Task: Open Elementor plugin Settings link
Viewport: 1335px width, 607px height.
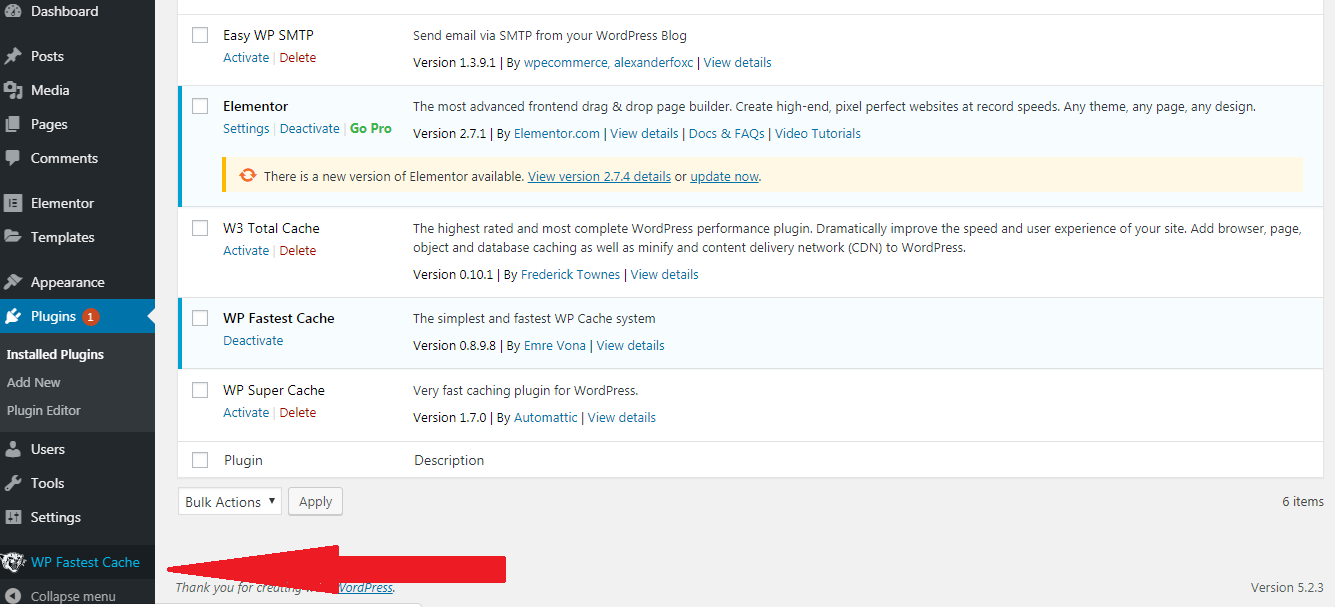Action: [x=246, y=128]
